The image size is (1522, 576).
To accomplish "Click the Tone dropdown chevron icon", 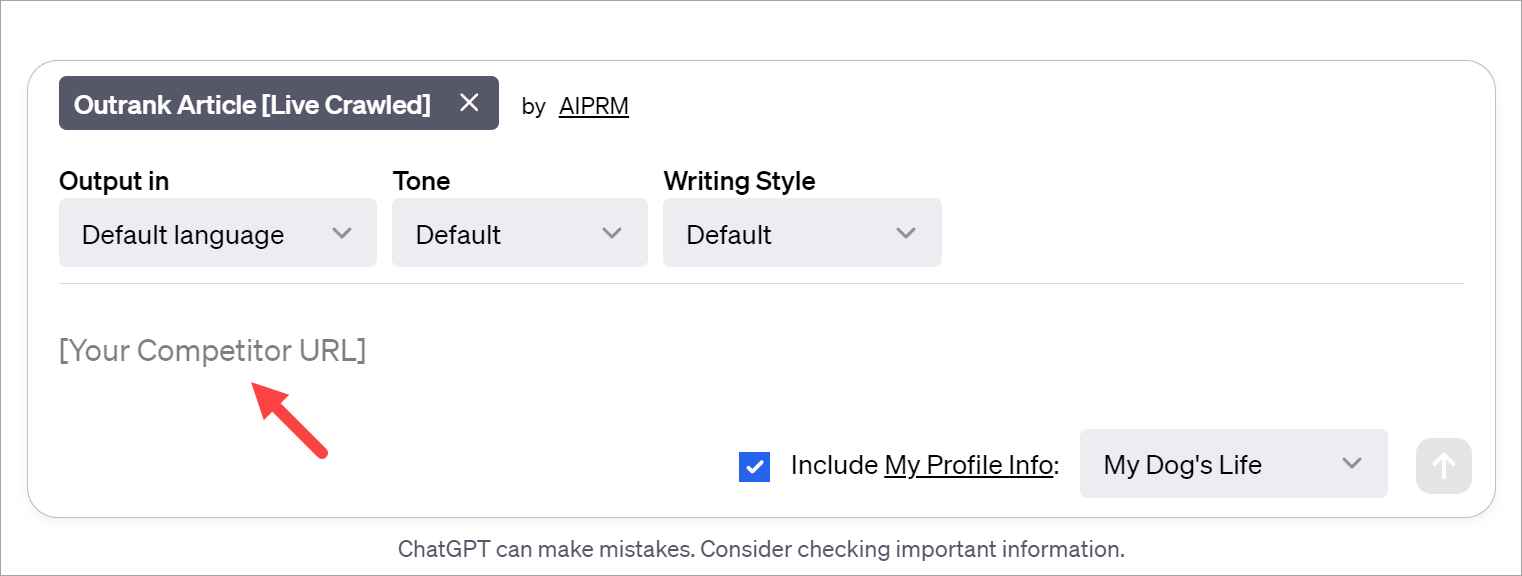I will pyautogui.click(x=612, y=232).
